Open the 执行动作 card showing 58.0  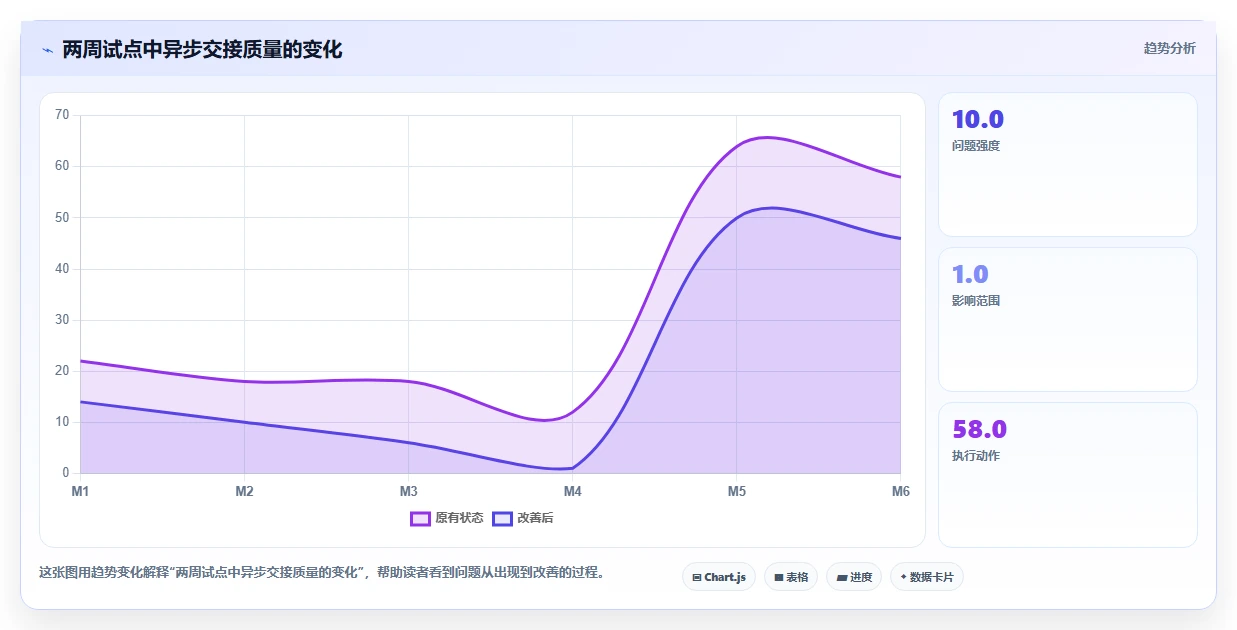click(1067, 475)
